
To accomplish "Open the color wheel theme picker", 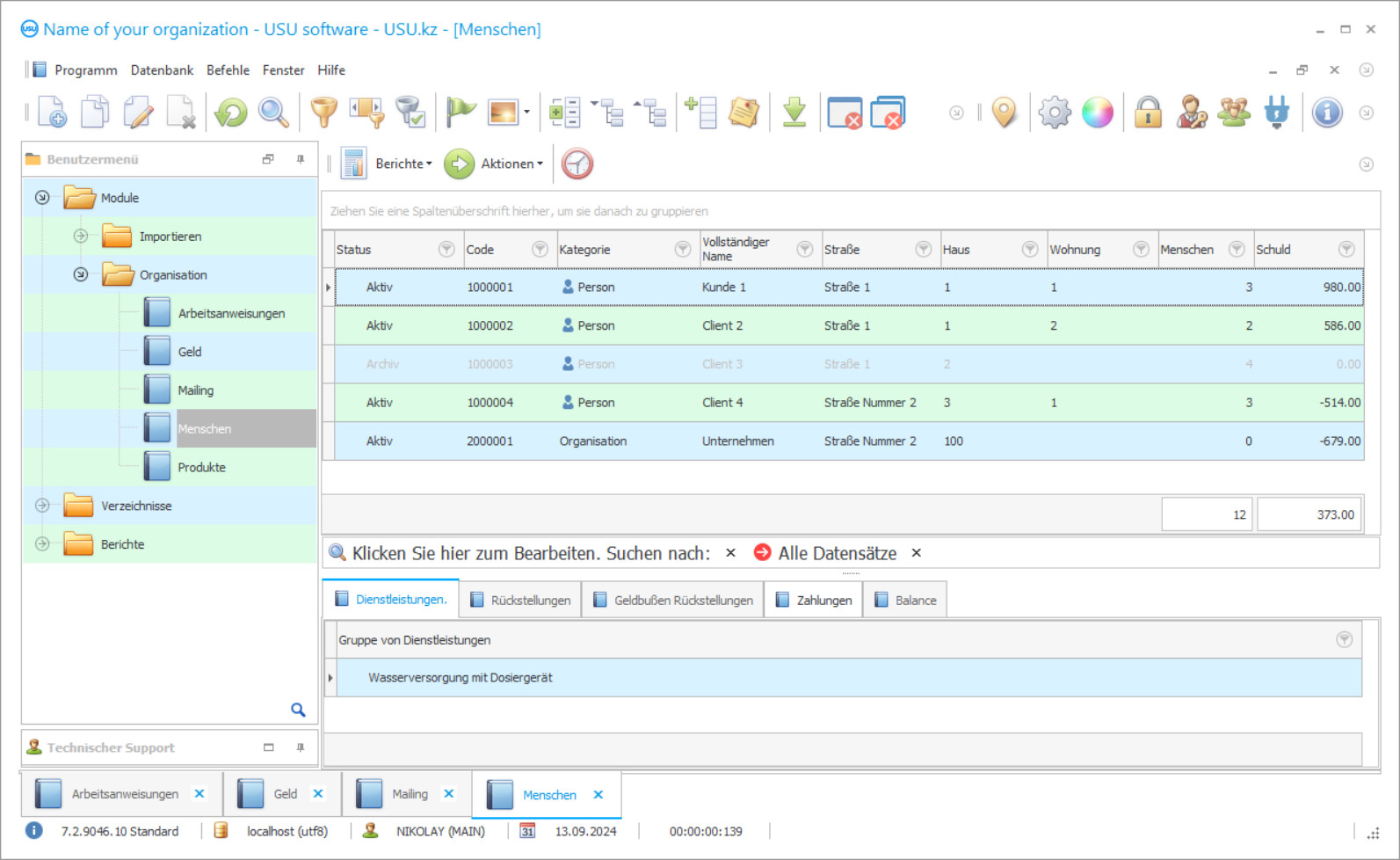I will click(1098, 113).
